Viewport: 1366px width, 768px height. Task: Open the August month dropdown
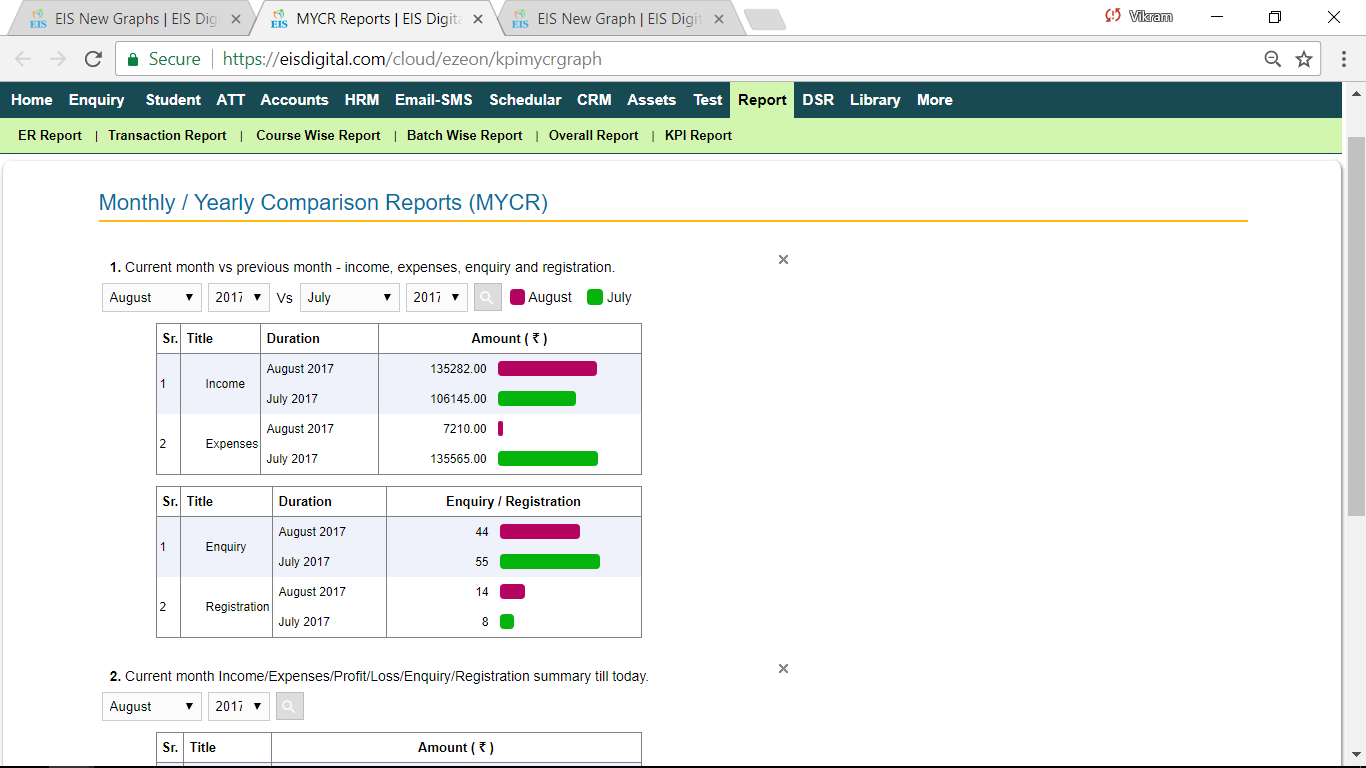point(151,297)
